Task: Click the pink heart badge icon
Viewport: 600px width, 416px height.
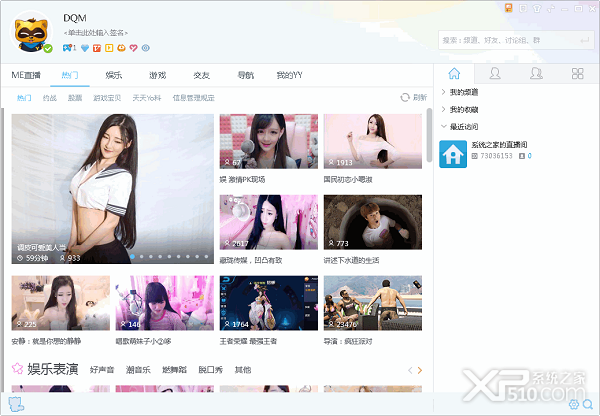Action: (133, 48)
